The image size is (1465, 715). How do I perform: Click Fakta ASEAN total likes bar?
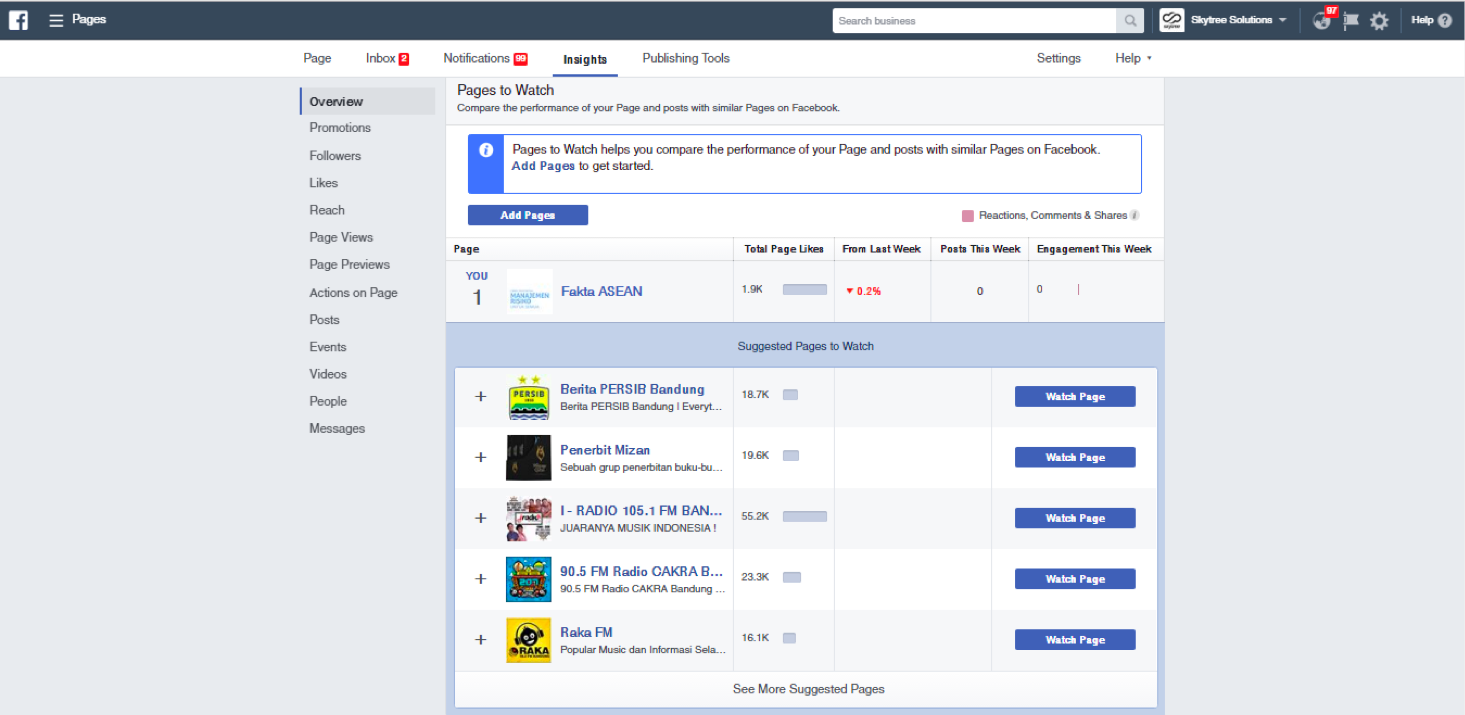coord(805,290)
